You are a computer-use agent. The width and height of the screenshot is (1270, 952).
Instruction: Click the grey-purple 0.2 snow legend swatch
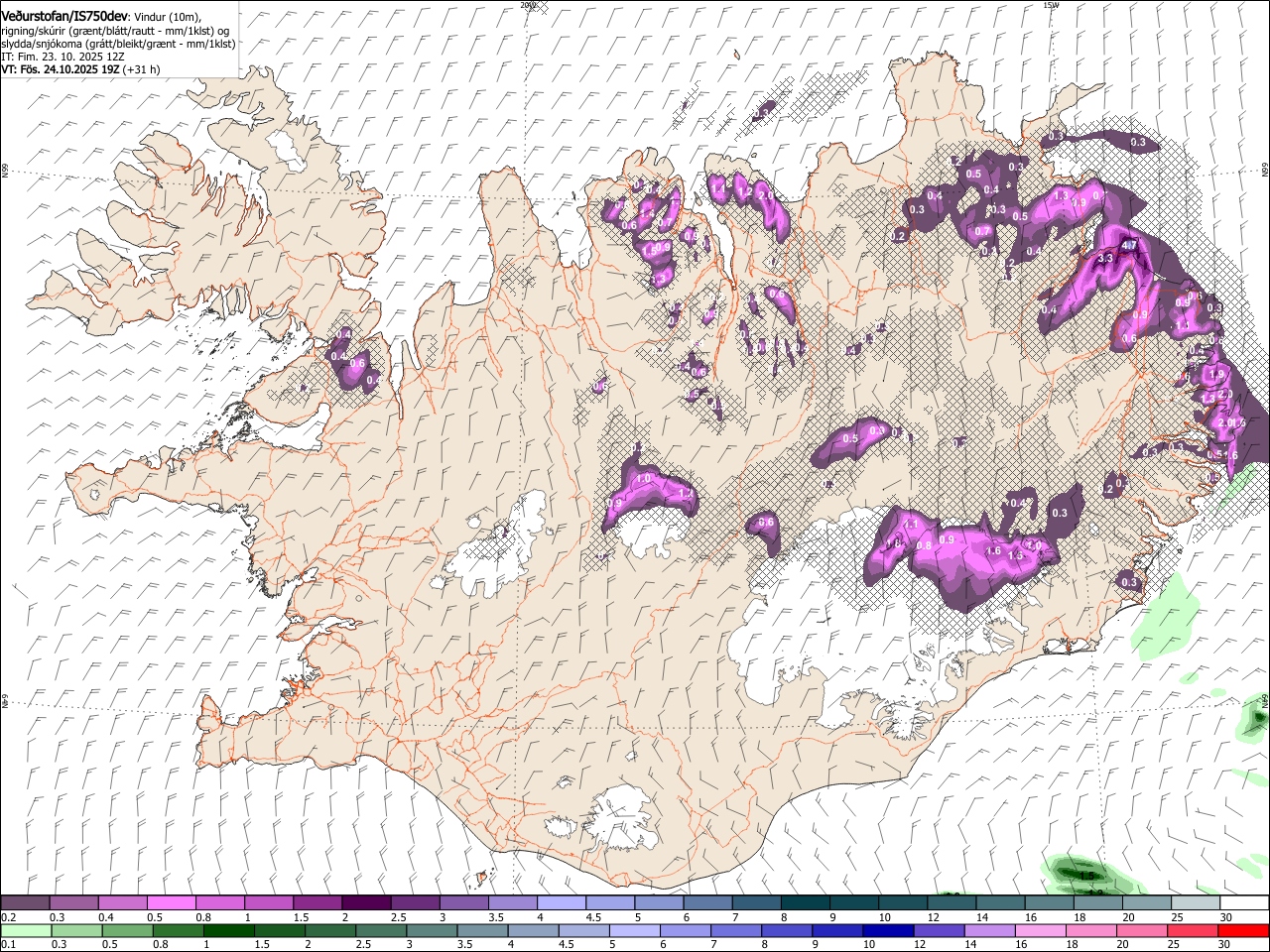pyautogui.click(x=25, y=903)
